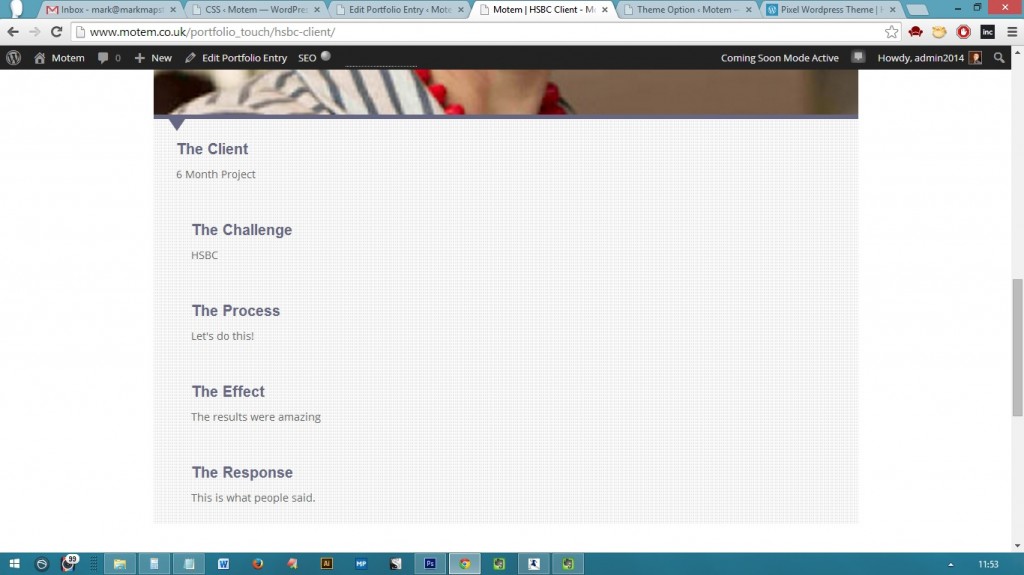This screenshot has width=1024, height=575.
Task: Click The Effect heading
Action: 228,391
